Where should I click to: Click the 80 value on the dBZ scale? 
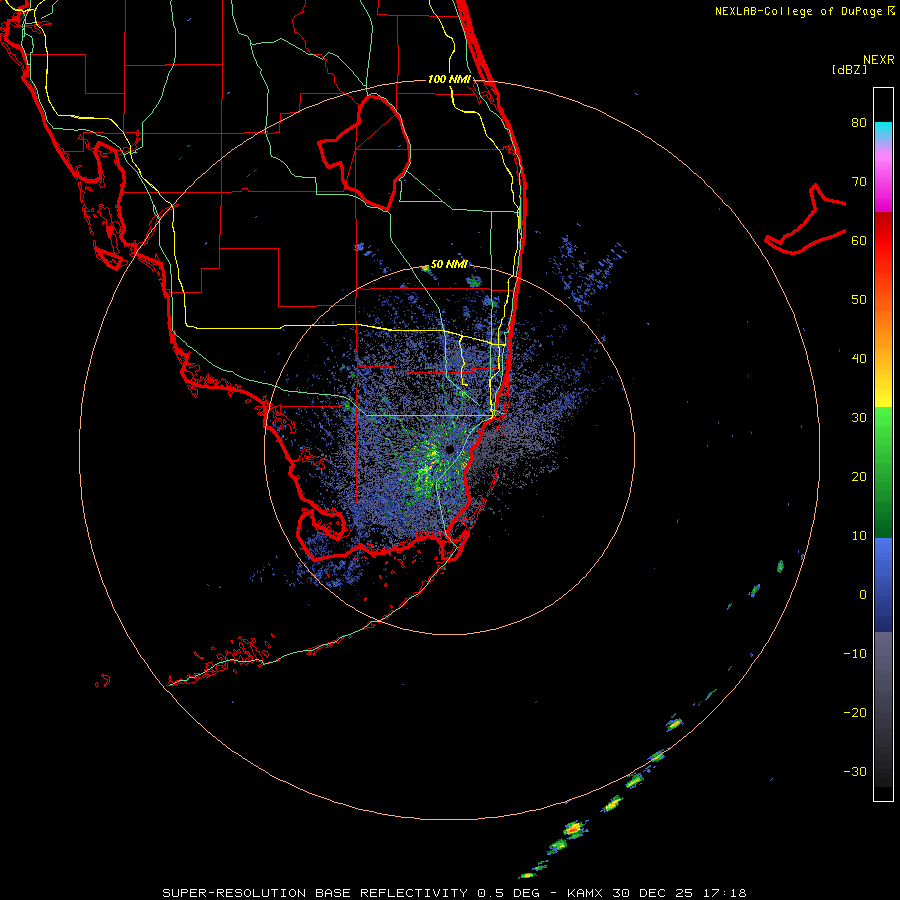point(859,123)
